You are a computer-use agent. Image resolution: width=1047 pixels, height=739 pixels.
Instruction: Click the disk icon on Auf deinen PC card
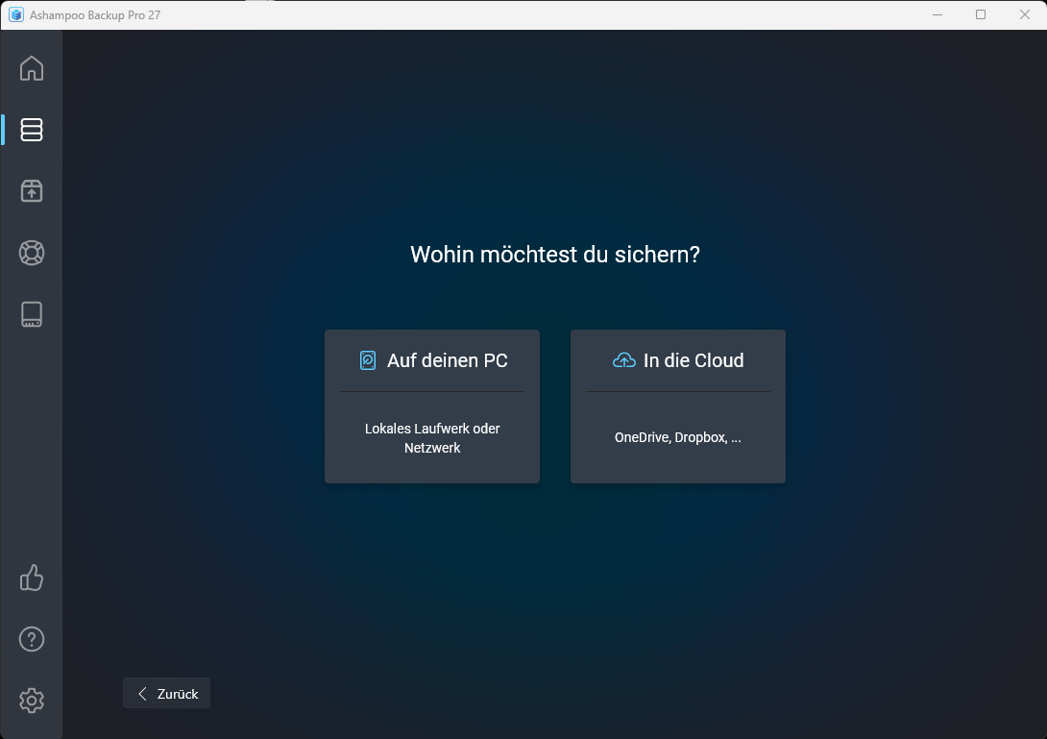369,359
